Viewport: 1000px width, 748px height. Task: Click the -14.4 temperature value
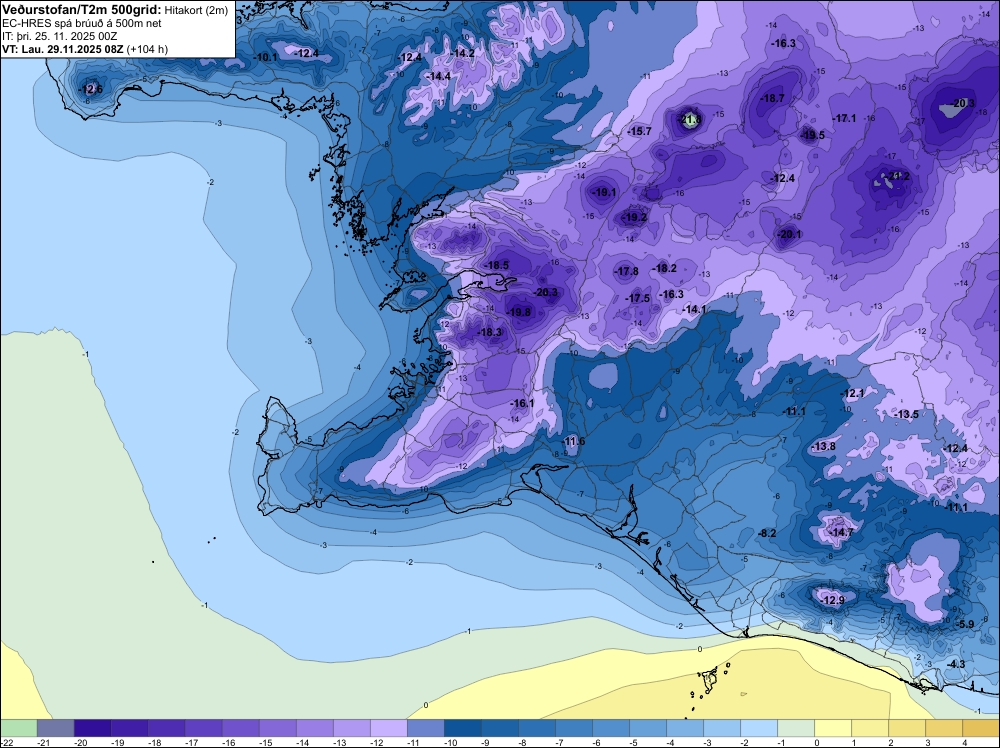pos(438,76)
